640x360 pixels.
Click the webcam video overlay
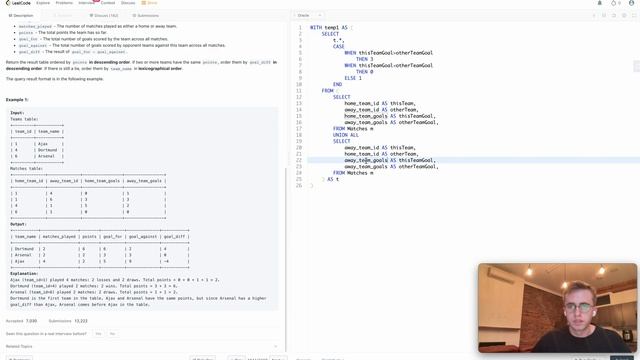point(557,308)
